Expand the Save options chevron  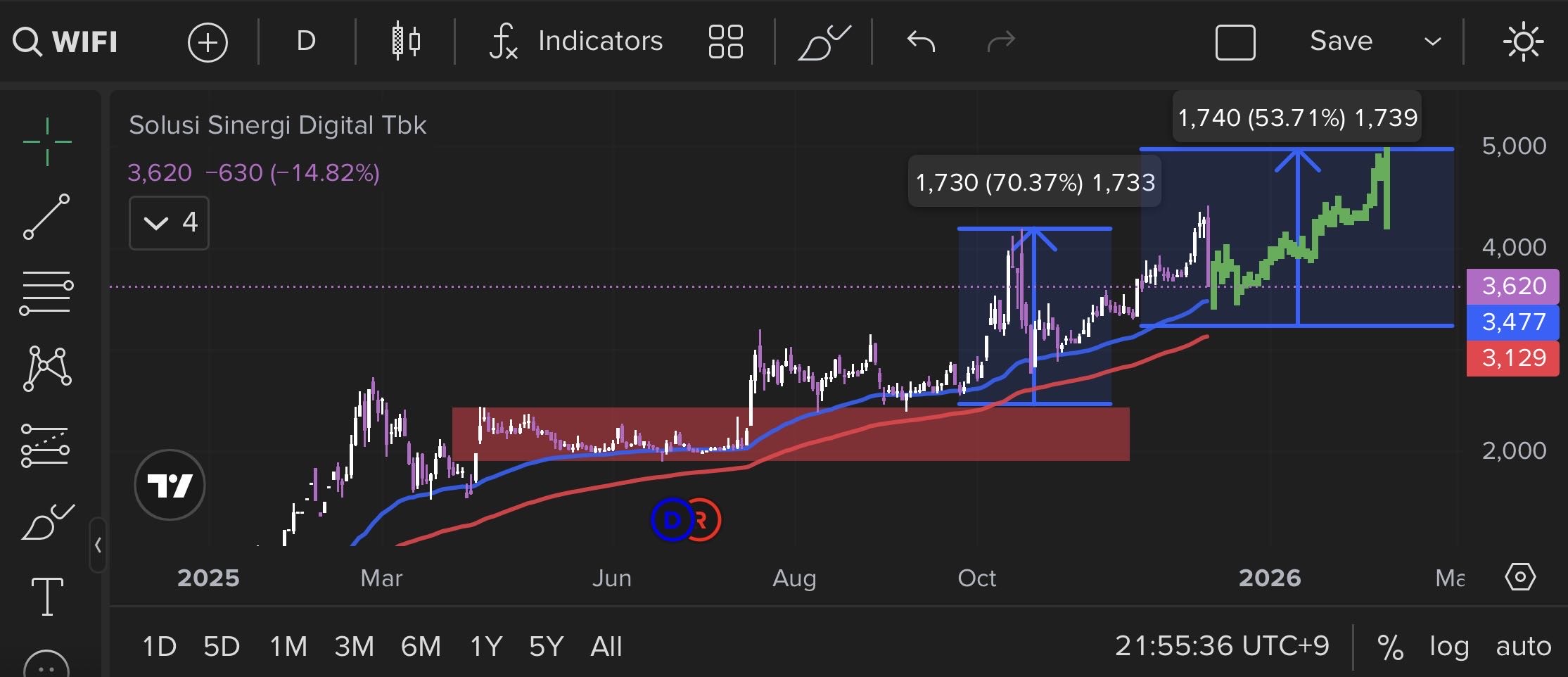(1432, 42)
